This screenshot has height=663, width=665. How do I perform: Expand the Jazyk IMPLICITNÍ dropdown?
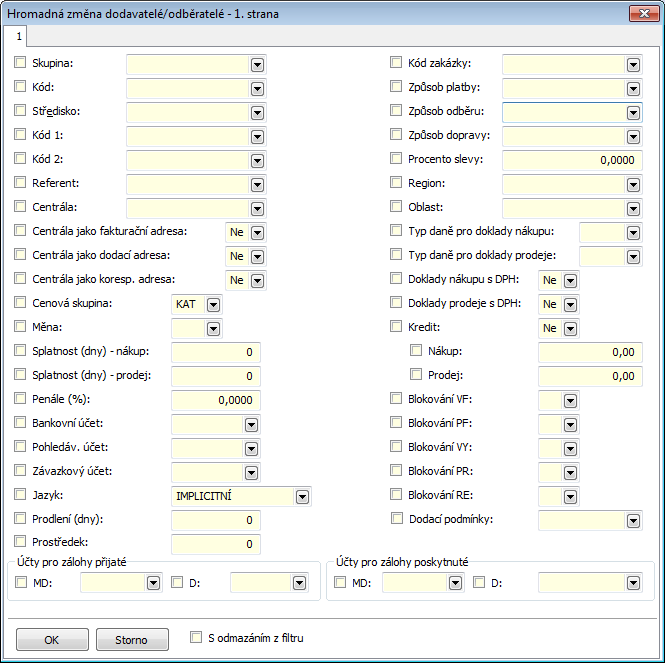click(301, 495)
